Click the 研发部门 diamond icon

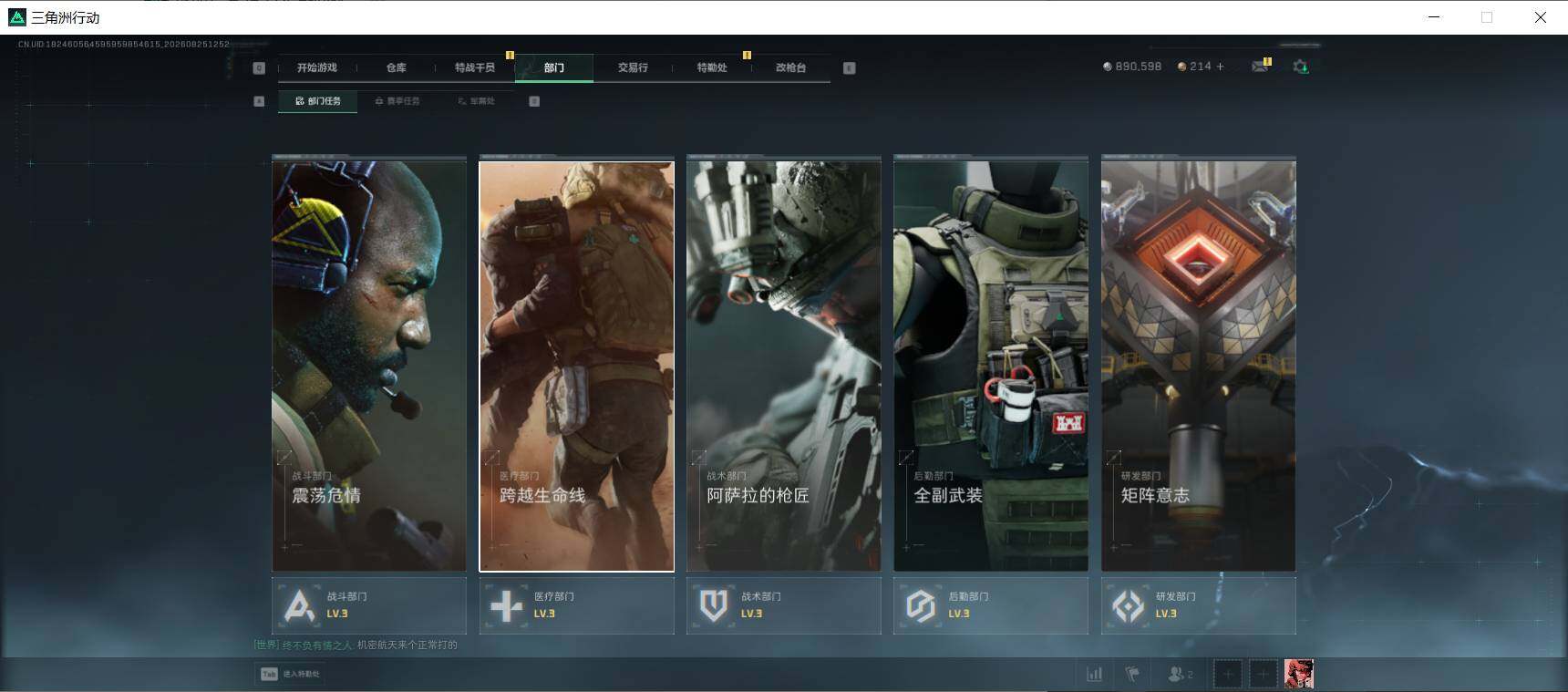pos(1129,605)
